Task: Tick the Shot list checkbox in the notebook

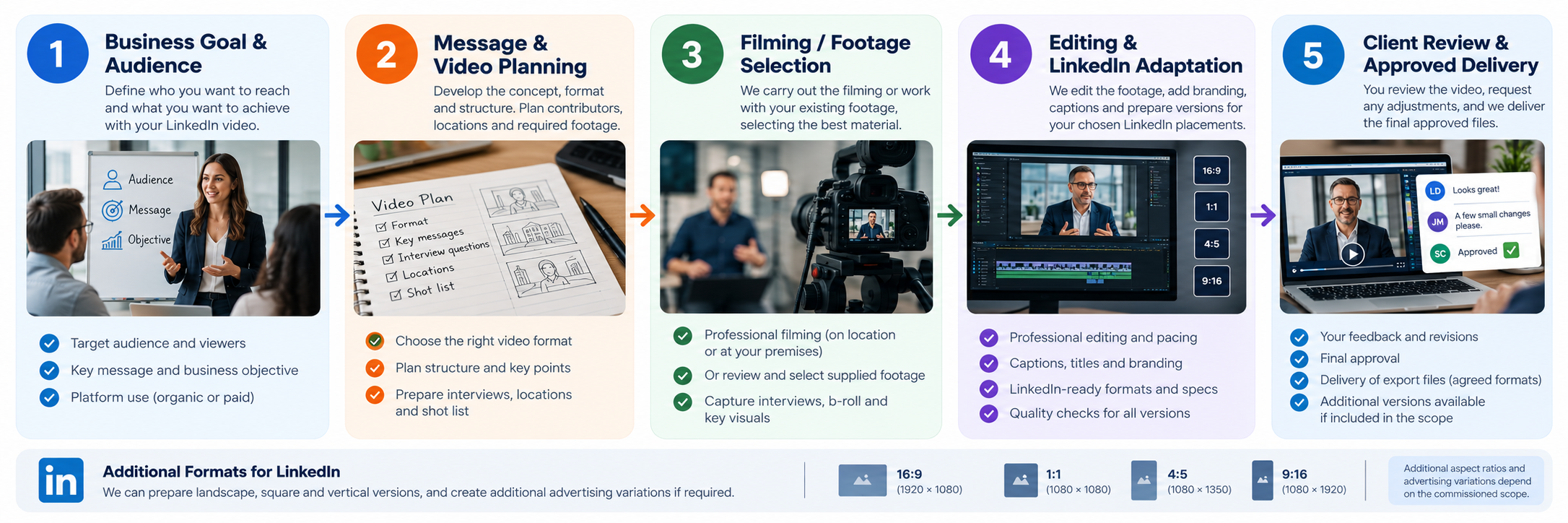Action: 396,295
